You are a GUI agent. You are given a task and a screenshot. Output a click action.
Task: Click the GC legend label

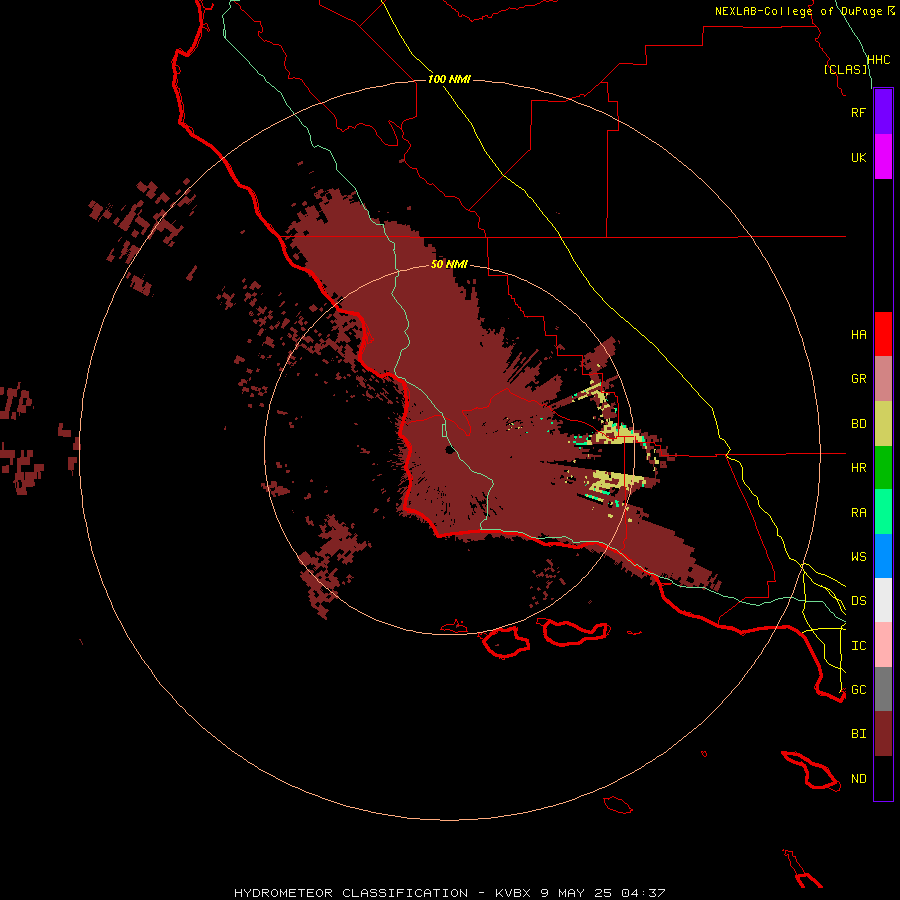click(x=858, y=690)
